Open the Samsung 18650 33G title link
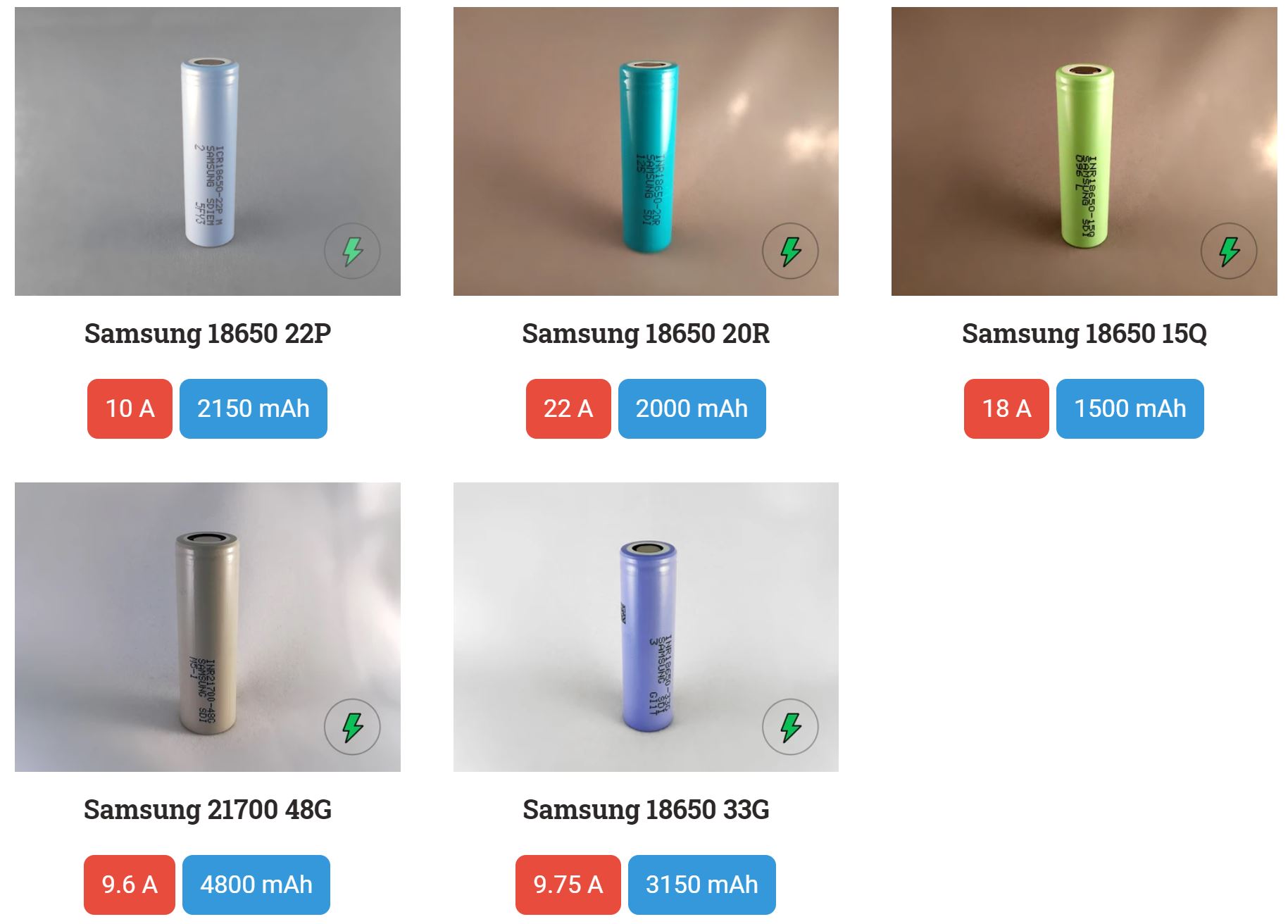This screenshot has height=924, width=1288. click(x=646, y=810)
